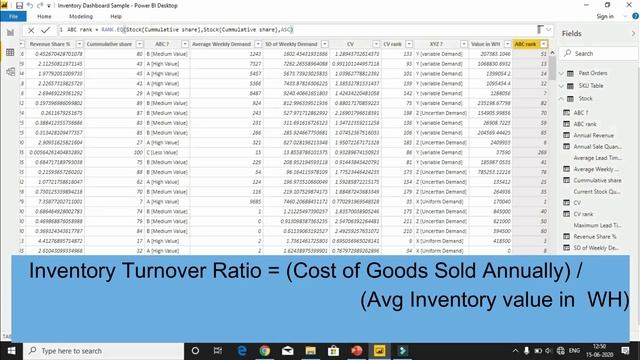
Task: Switch to Report view icon
Action: click(10, 33)
